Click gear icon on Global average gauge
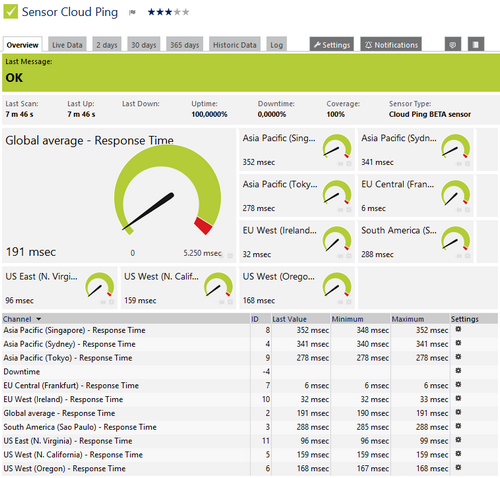Screen dimensions: 500x478 click(x=230, y=256)
